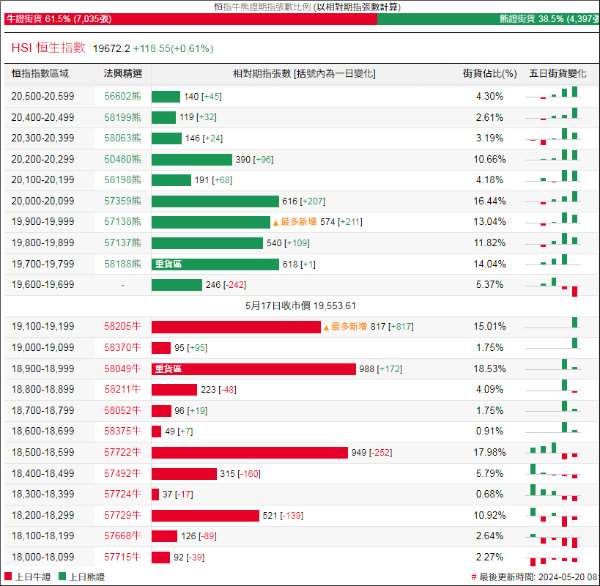Click the five-day mini chart for 18,200-18,299
The height and width of the screenshot is (586, 600).
tap(553, 517)
